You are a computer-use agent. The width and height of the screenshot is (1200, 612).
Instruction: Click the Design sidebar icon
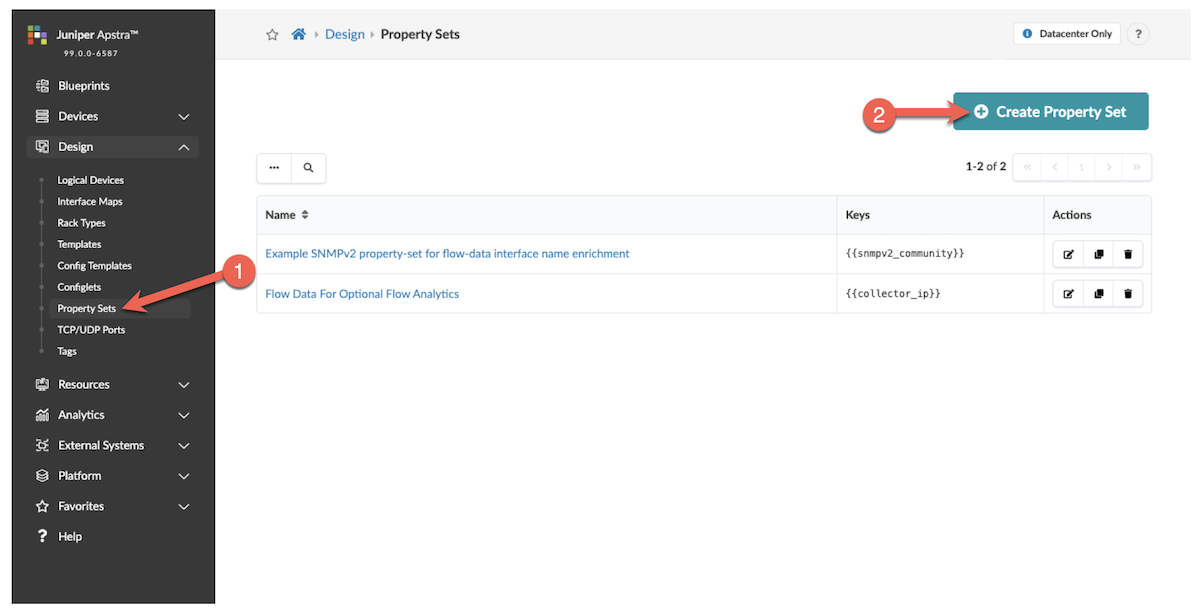pos(42,147)
